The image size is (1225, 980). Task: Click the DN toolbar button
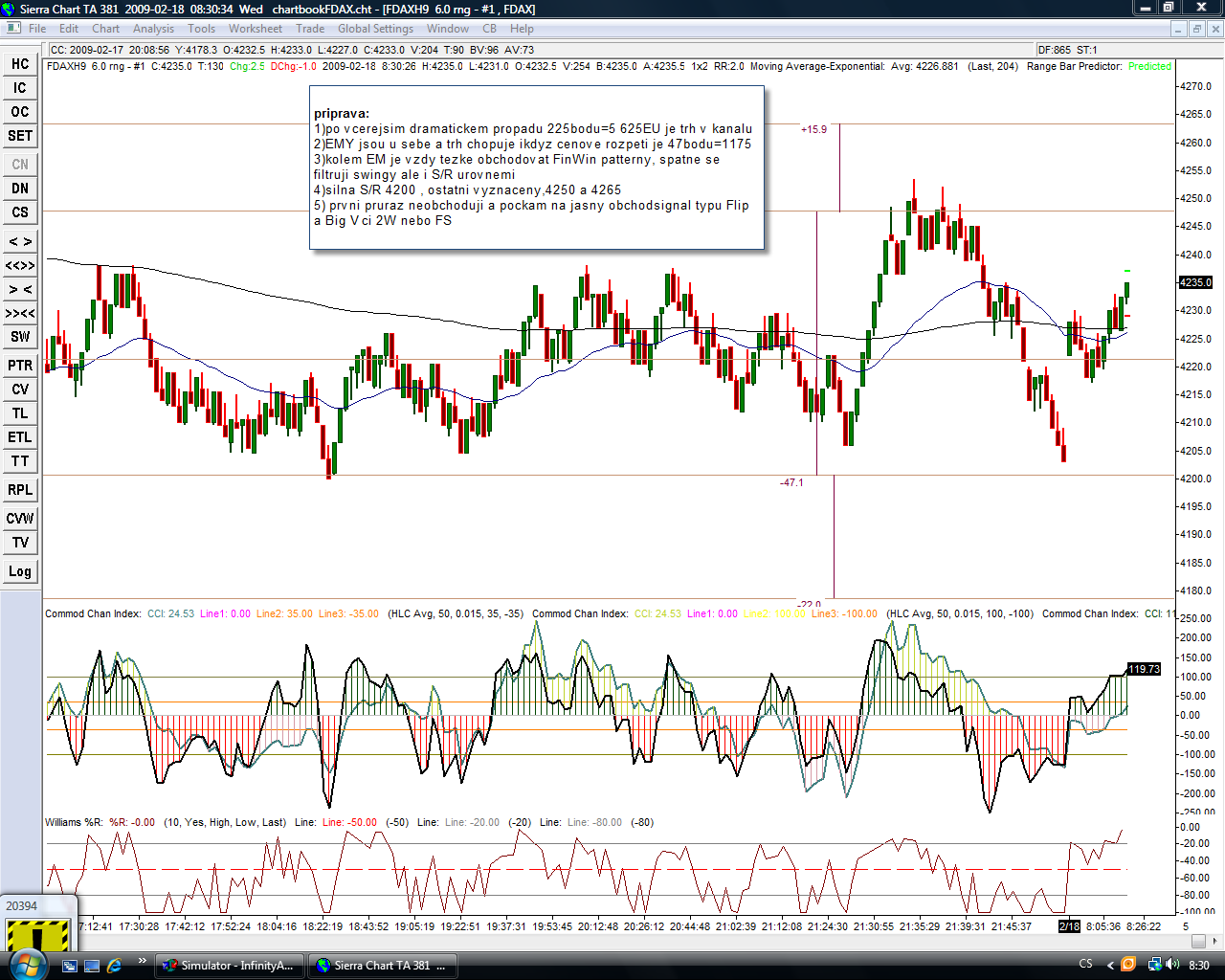coord(20,189)
